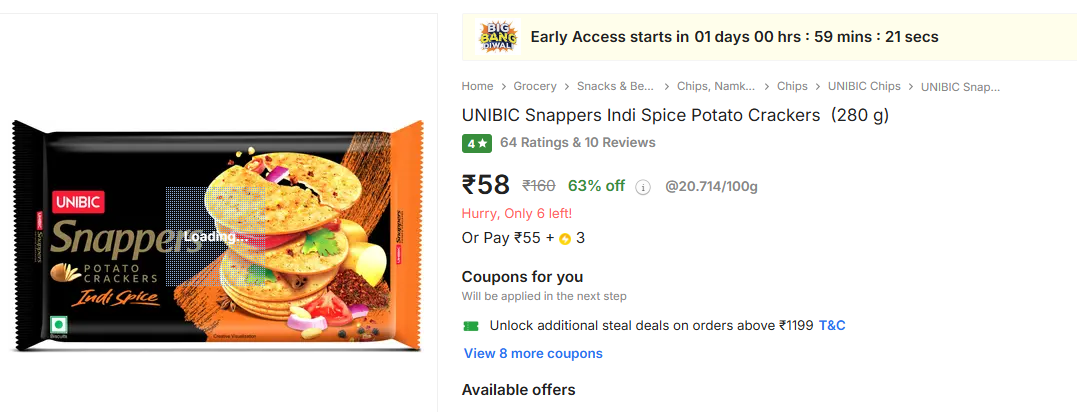This screenshot has width=1077, height=412.
Task: Go to Home in the breadcrumb
Action: click(477, 87)
